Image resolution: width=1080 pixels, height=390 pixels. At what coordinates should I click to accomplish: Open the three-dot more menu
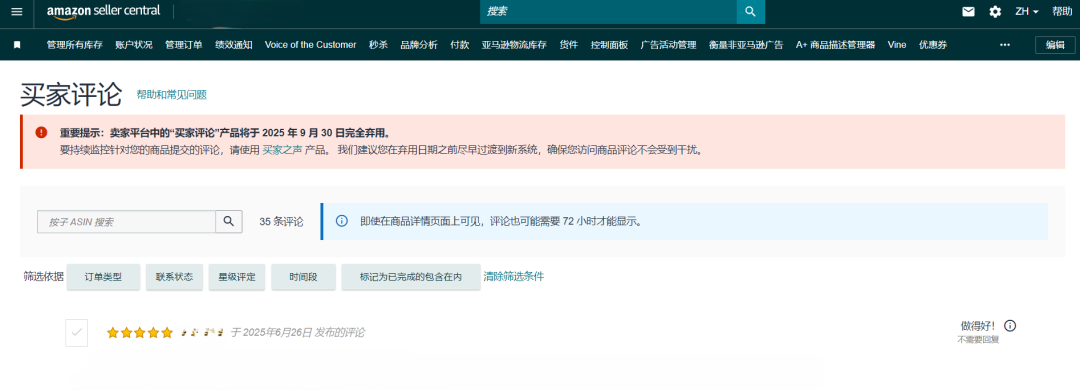click(1005, 45)
